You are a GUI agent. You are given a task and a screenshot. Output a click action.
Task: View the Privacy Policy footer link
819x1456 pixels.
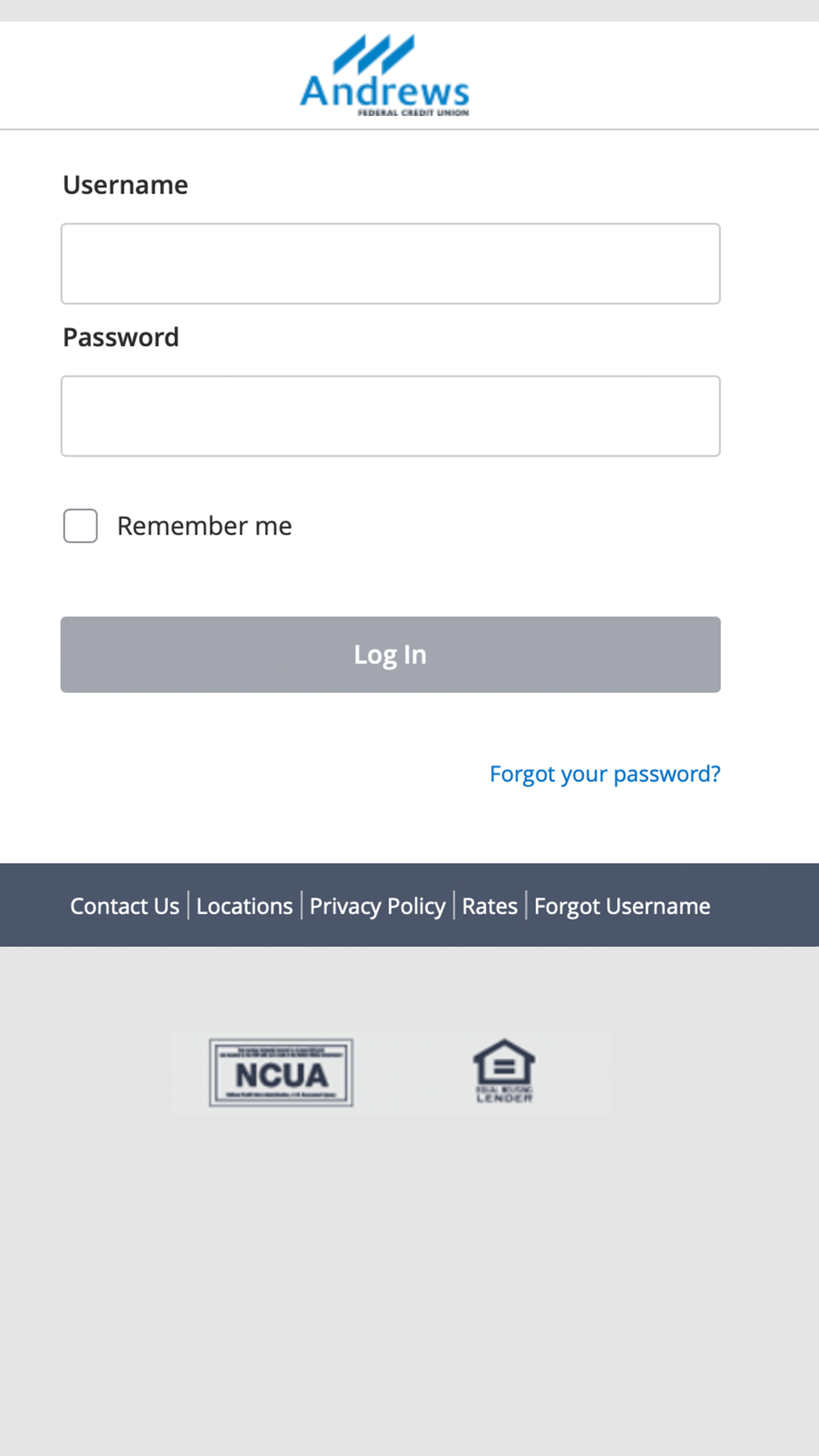click(x=378, y=907)
